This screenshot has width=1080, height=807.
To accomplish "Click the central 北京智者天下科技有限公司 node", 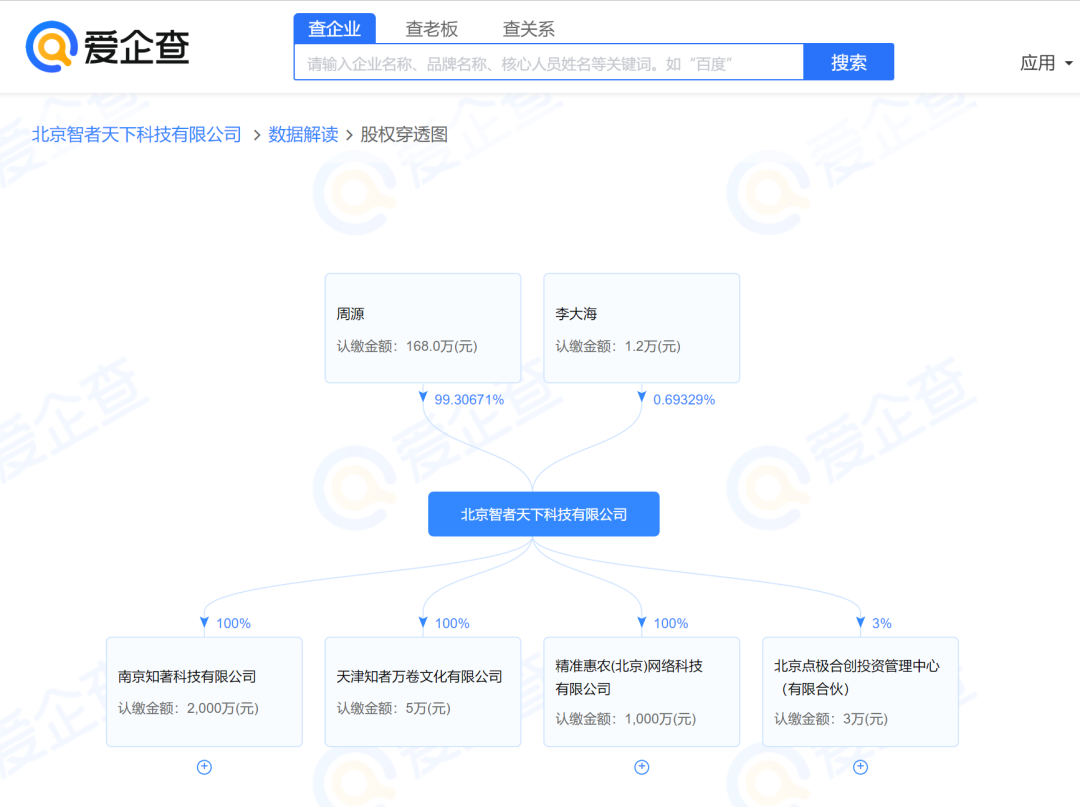I will (543, 514).
